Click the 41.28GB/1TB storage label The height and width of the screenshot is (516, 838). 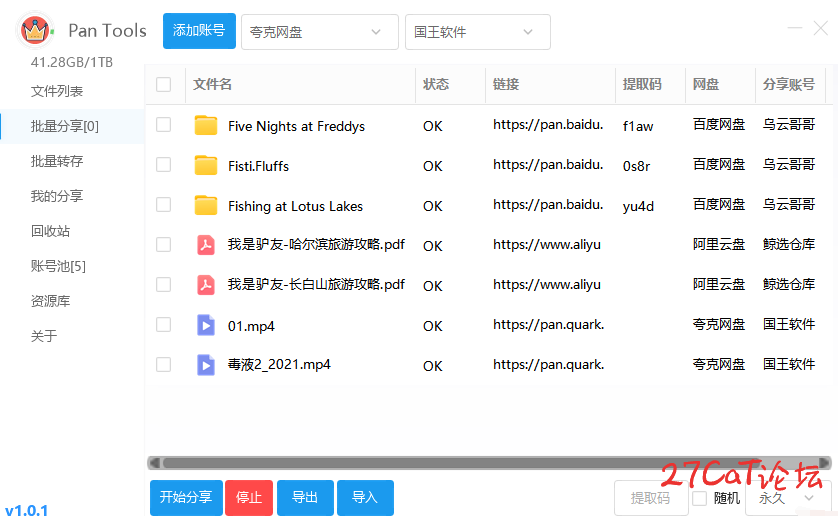[x=72, y=63]
